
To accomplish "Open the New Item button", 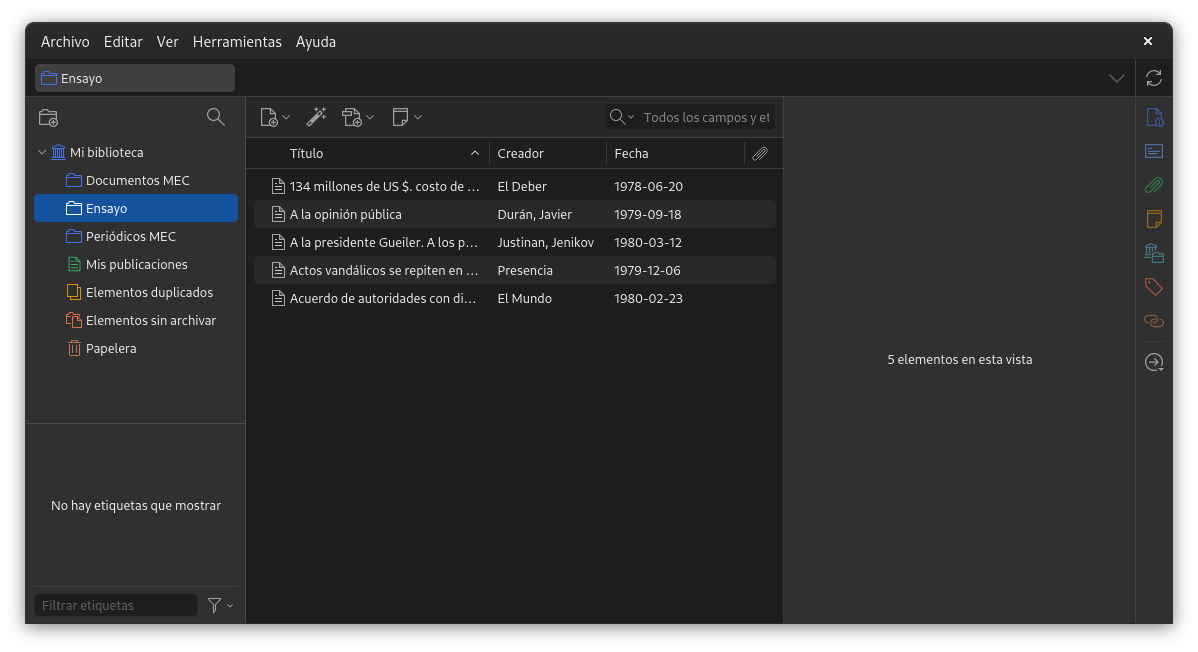I will point(274,117).
